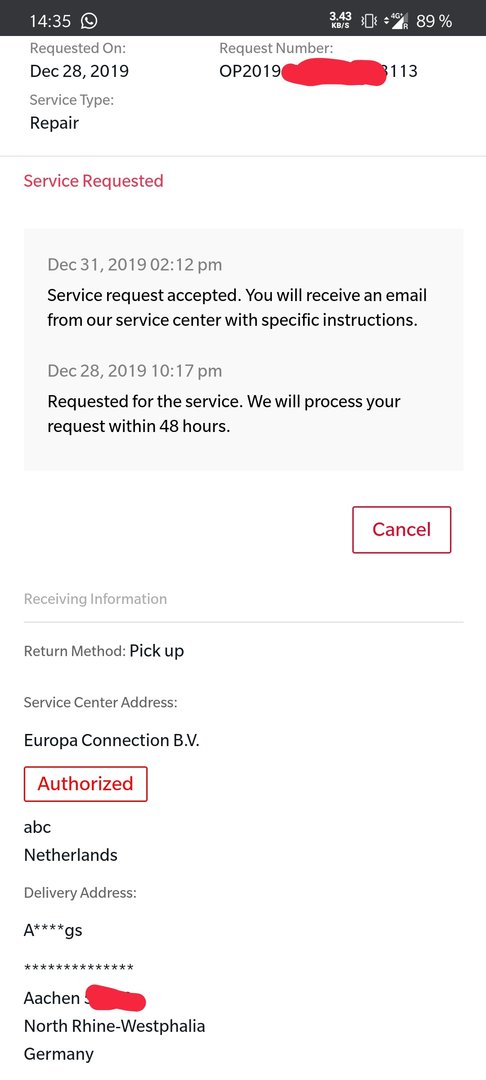The height and width of the screenshot is (1080, 486).
Task: Select the Dec 28 requested service entry
Action: [224, 398]
